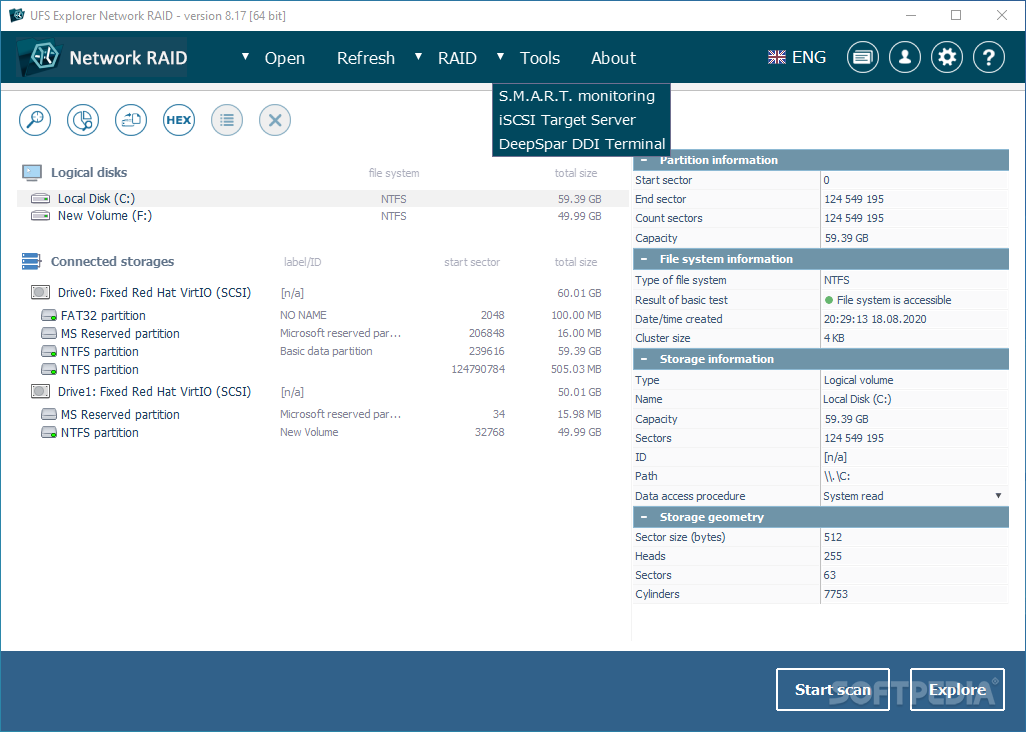Select Drive0 MS Reserved partition 16.00 MB
The height and width of the screenshot is (732, 1026).
(323, 334)
